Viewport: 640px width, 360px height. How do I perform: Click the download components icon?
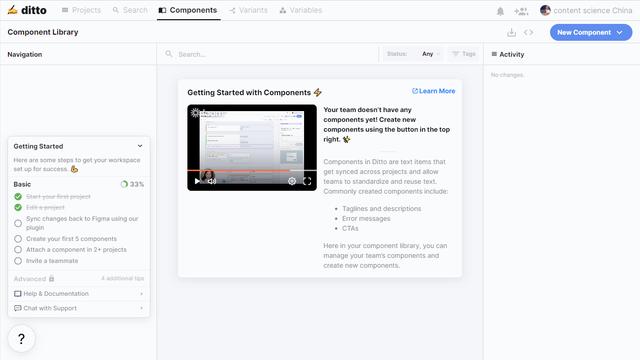pos(511,32)
